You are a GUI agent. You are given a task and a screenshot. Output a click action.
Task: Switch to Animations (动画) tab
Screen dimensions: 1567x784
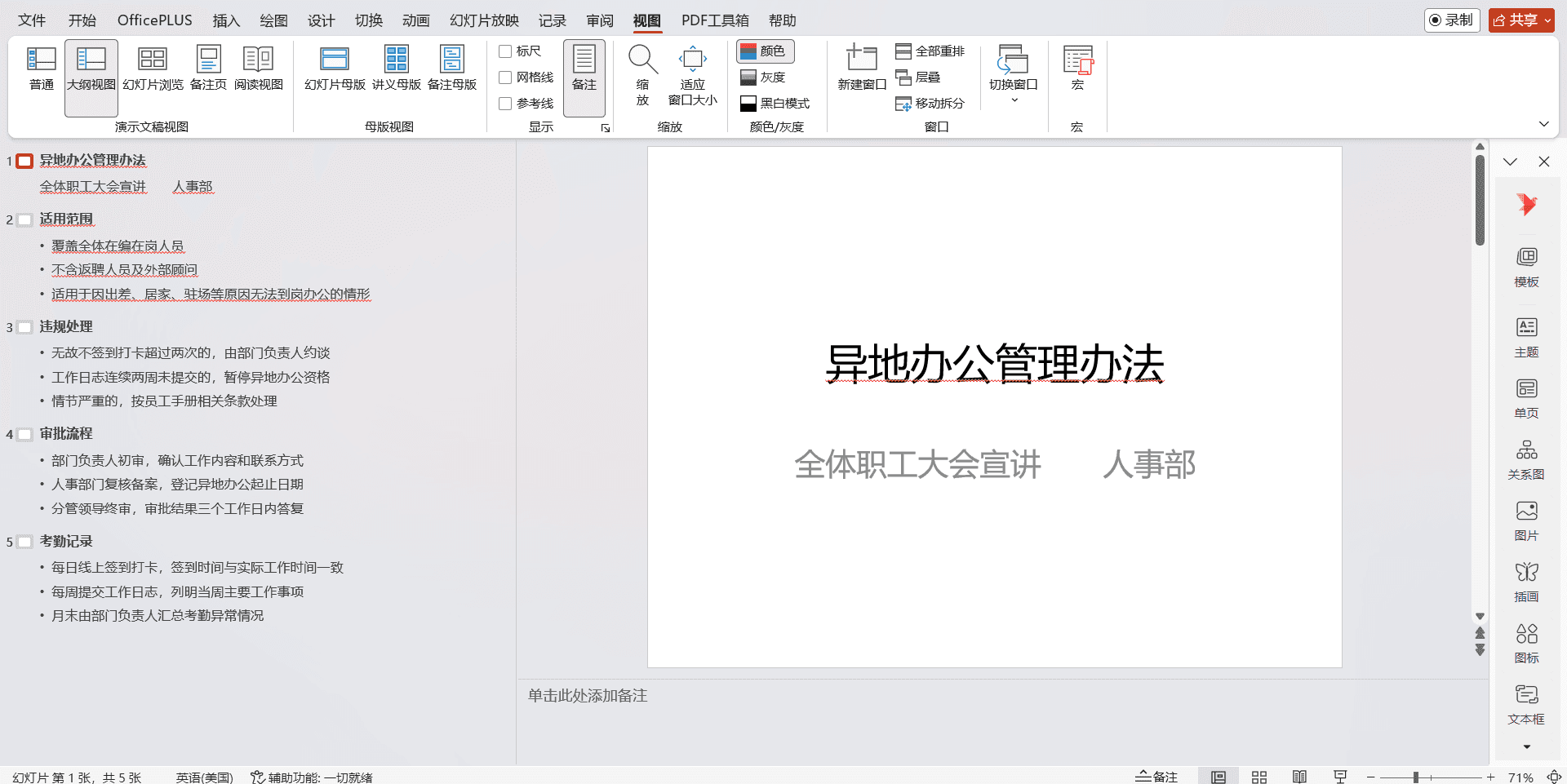pyautogui.click(x=415, y=20)
